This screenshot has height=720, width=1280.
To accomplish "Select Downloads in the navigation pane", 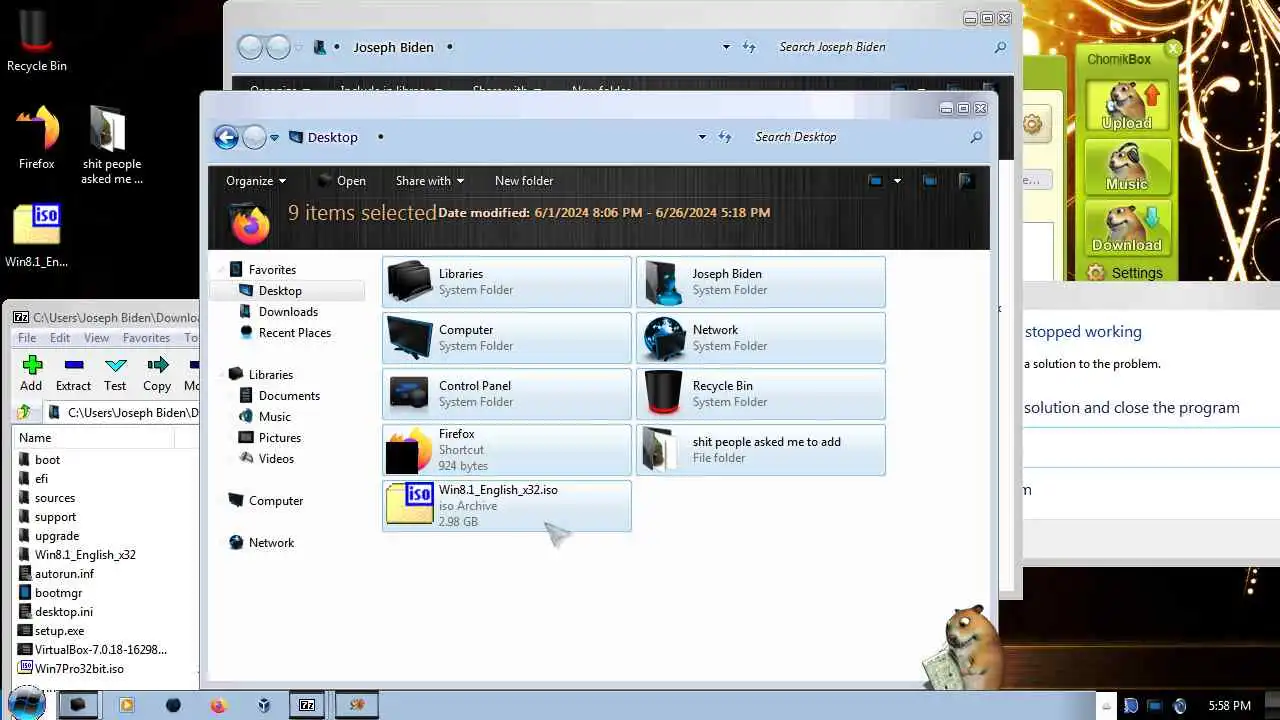I will (288, 312).
